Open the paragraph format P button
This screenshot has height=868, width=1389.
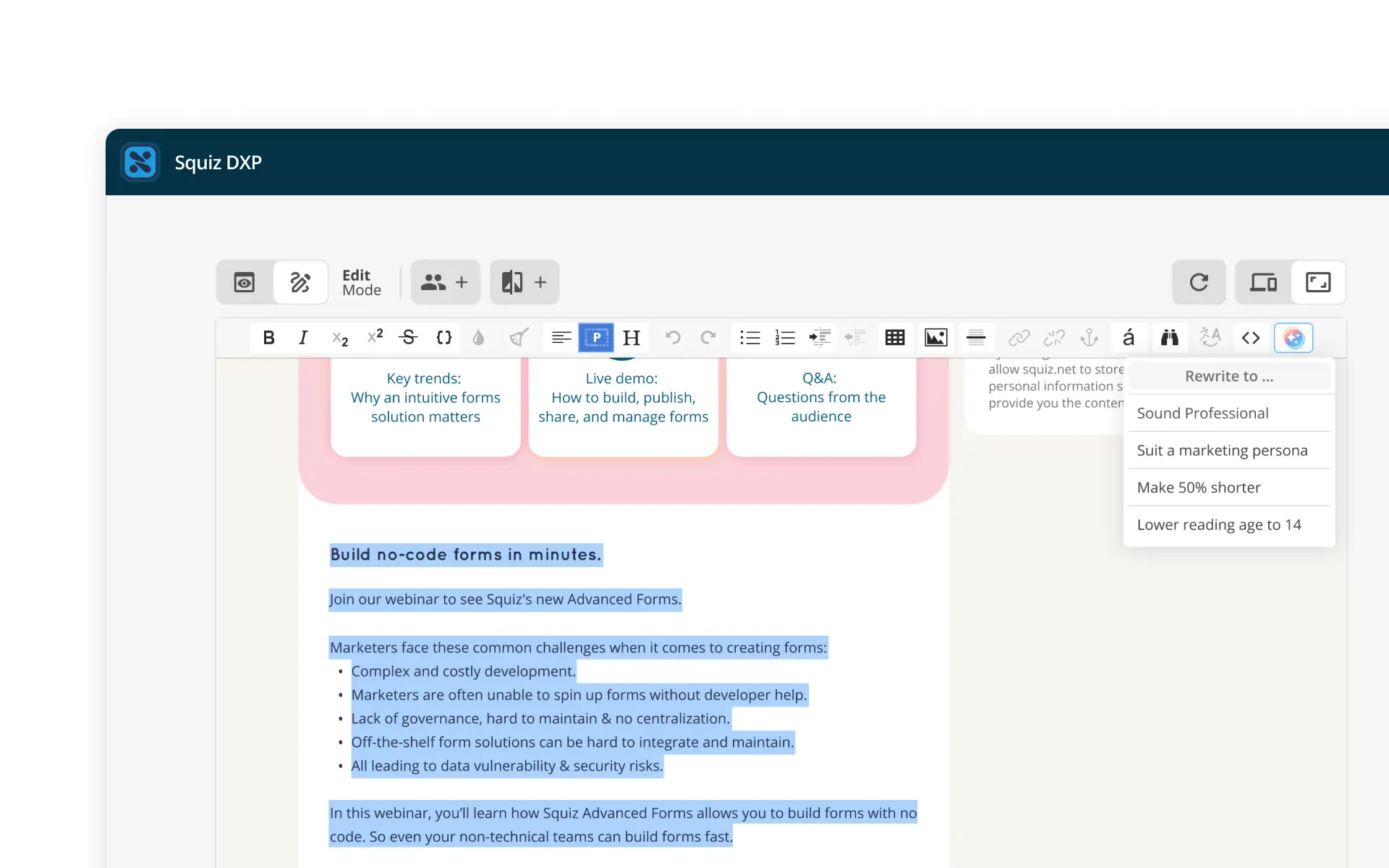(596, 338)
